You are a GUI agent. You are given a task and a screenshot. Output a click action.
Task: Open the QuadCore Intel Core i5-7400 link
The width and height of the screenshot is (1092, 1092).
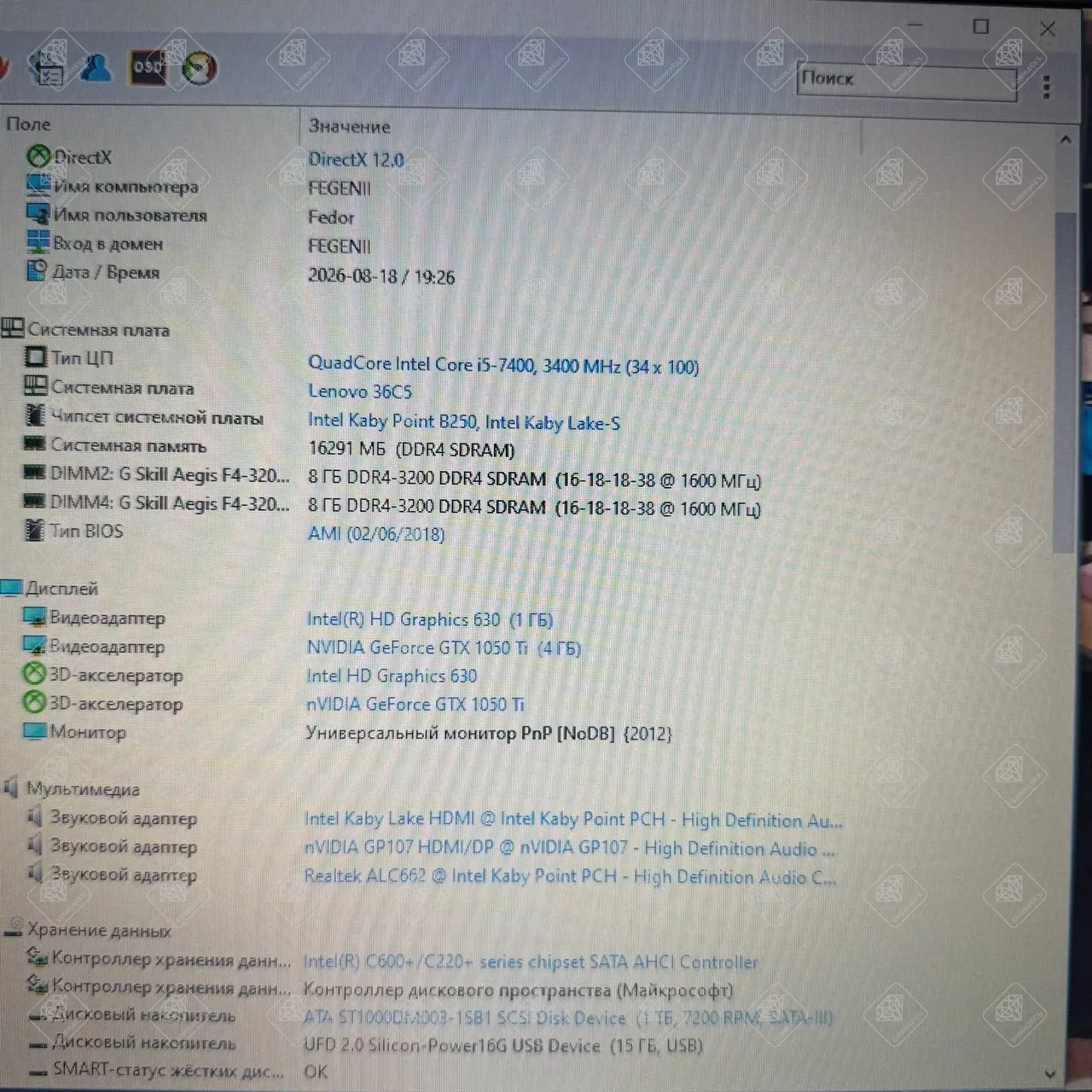[x=503, y=365]
